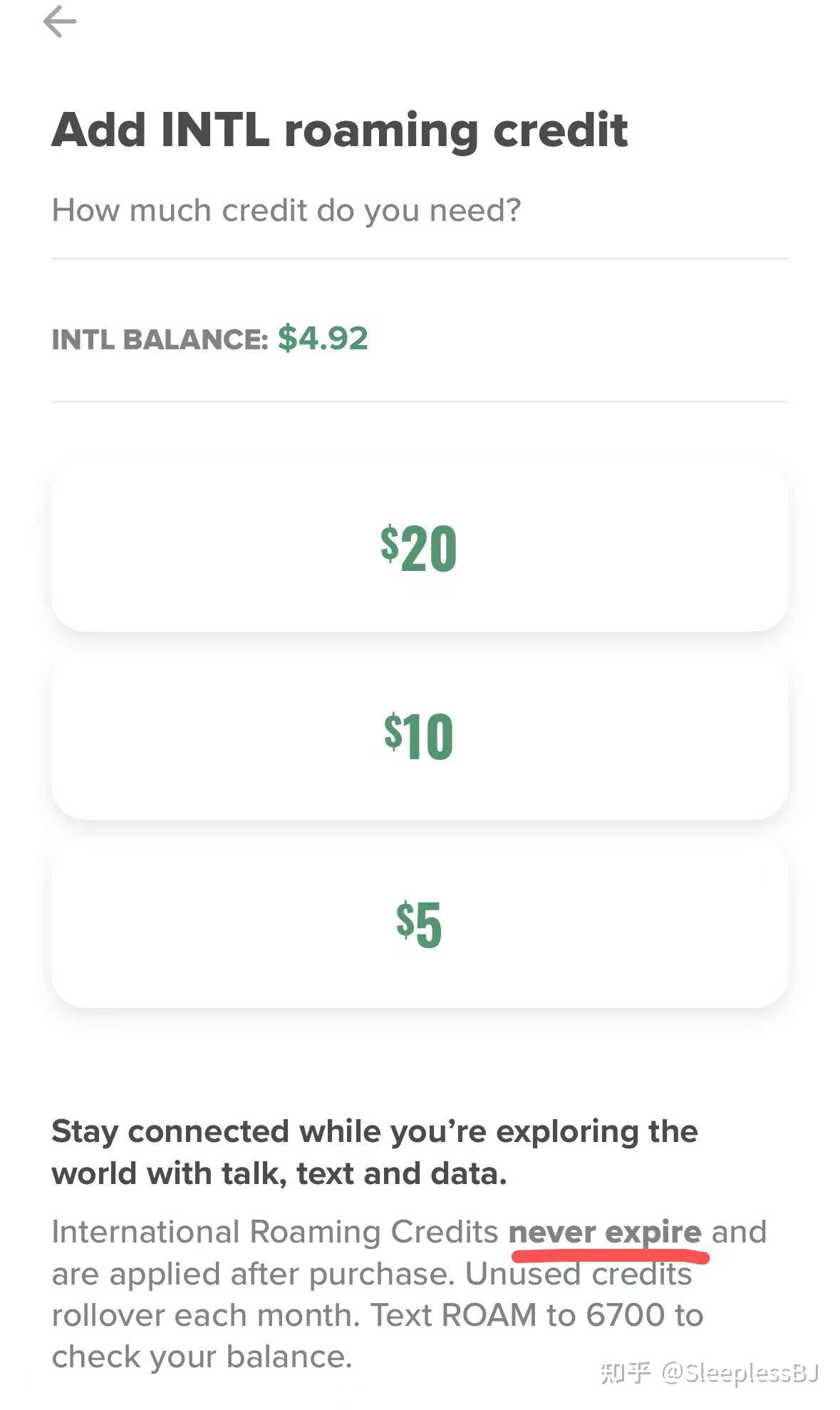Click the "rollover each month" text

pyautogui.click(x=205, y=1316)
